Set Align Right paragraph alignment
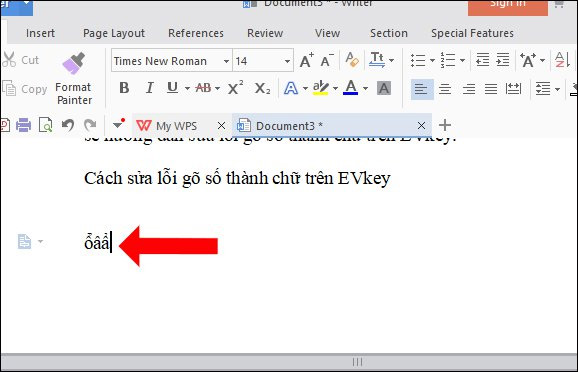This screenshot has width=578, height=372. point(469,89)
